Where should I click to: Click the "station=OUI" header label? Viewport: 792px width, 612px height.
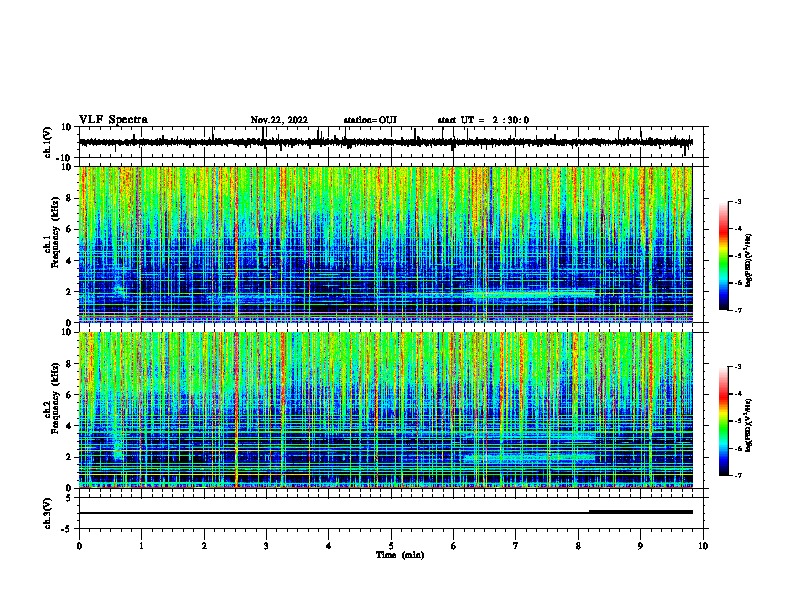[370, 120]
